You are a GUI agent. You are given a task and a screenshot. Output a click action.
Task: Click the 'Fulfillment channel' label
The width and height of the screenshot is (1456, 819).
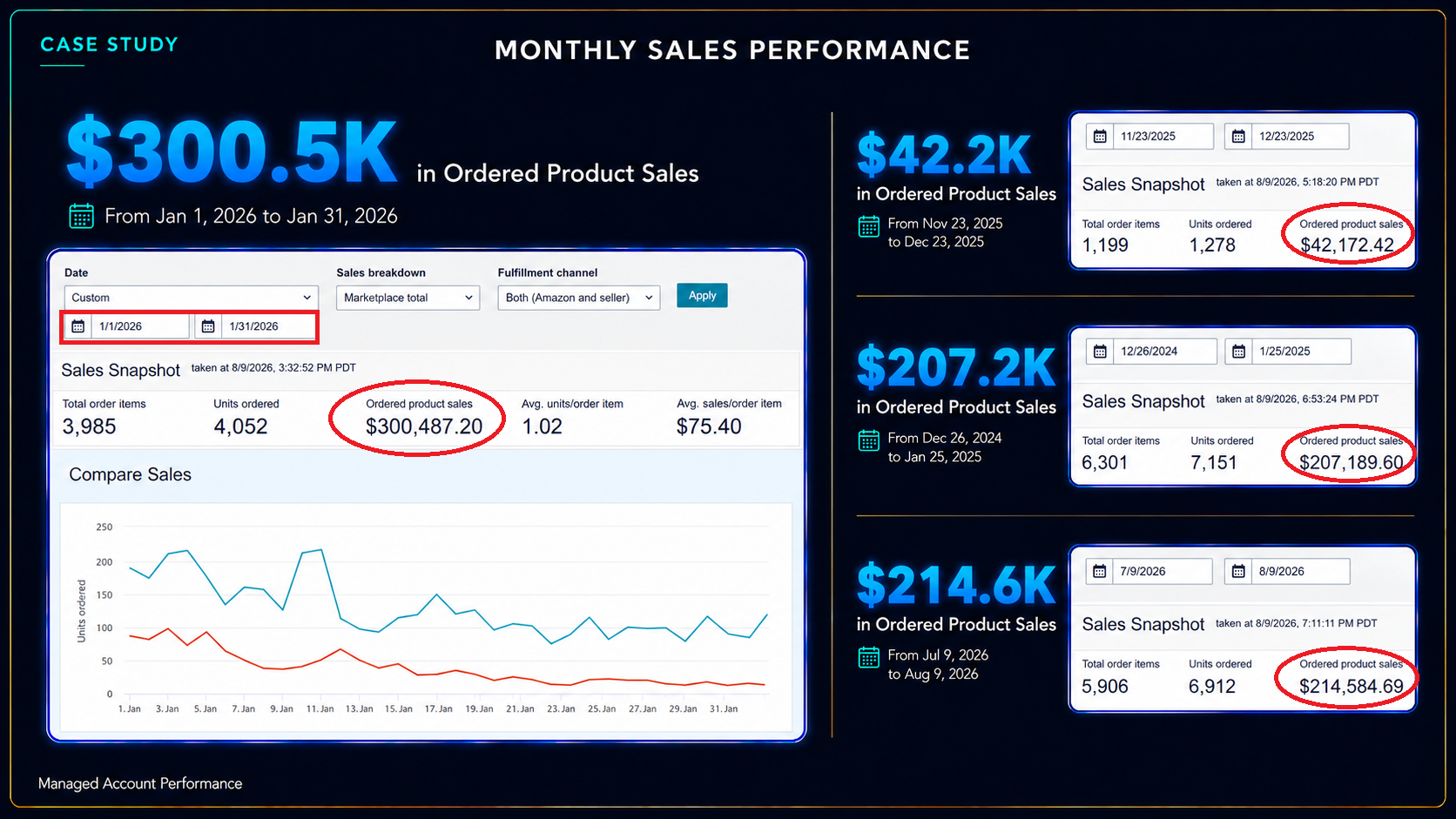[x=548, y=272]
